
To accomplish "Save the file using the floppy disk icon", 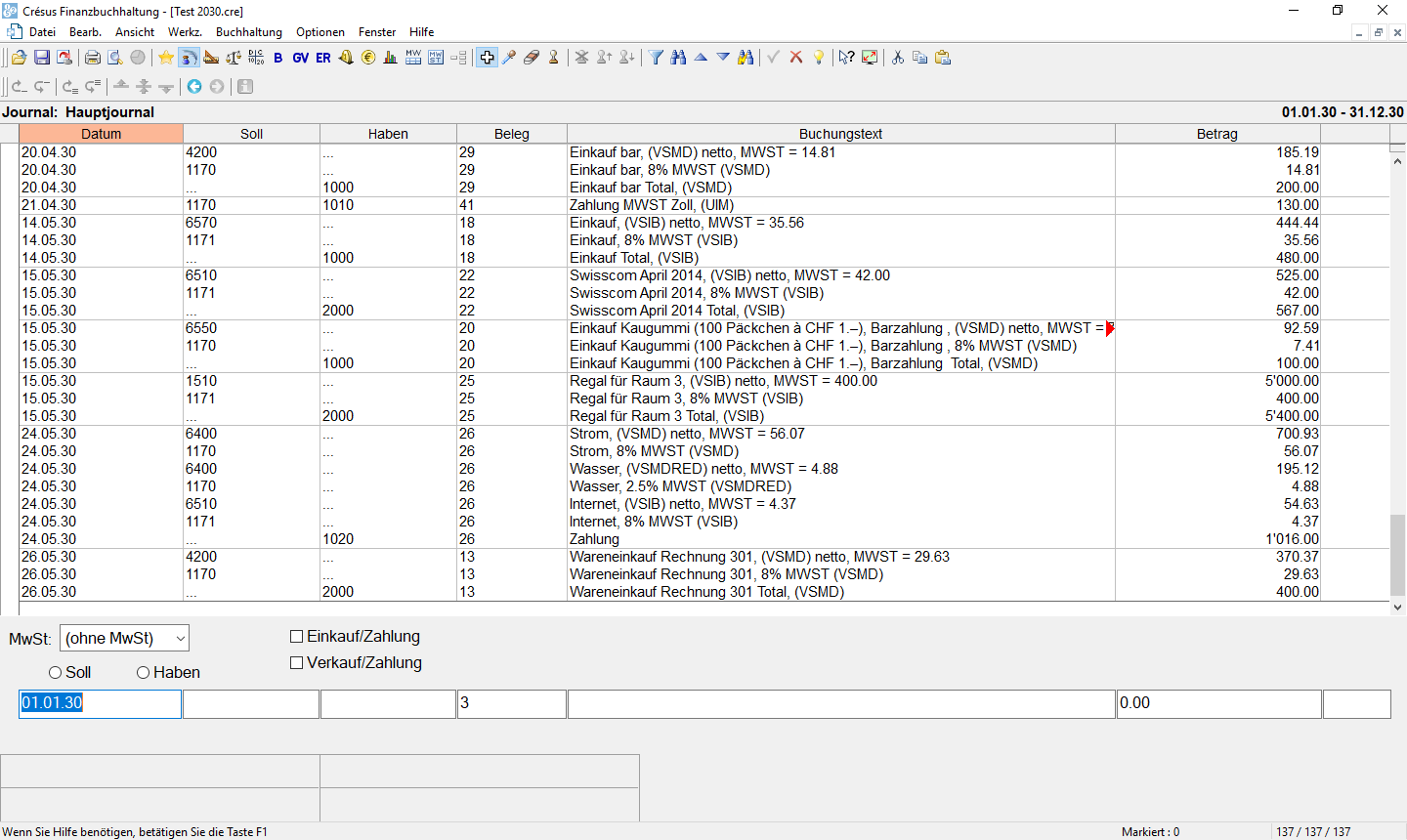I will tap(42, 58).
